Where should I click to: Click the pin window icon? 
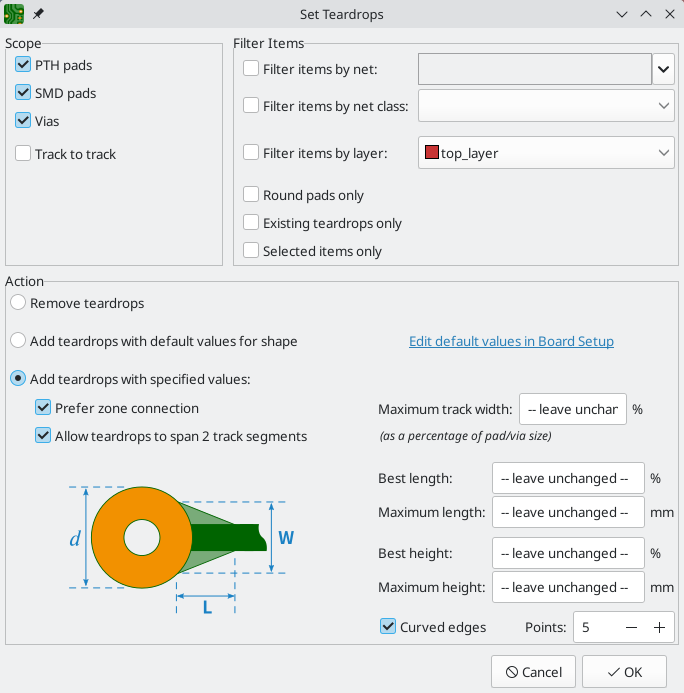click(39, 14)
